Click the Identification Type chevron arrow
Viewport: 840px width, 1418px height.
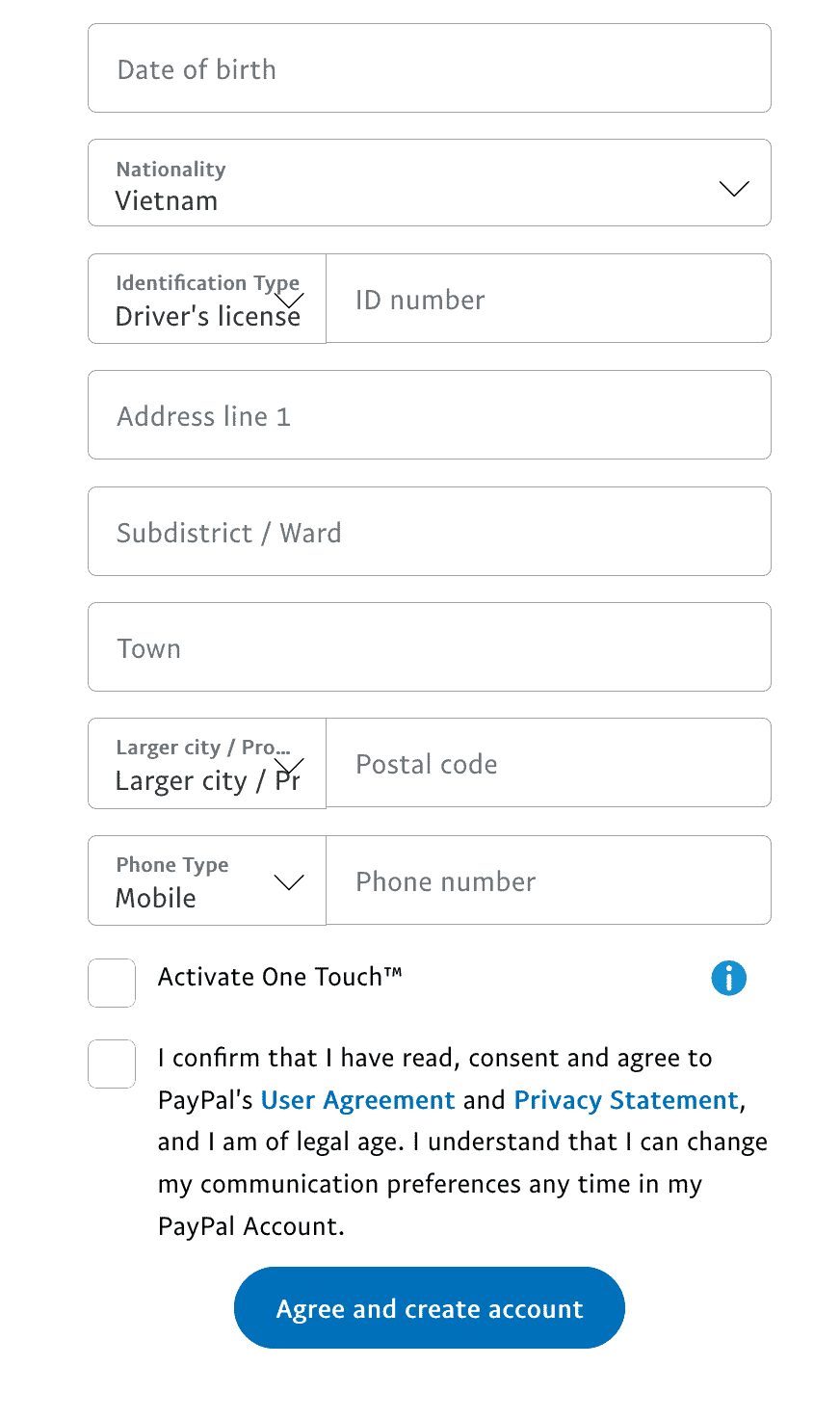click(x=289, y=302)
